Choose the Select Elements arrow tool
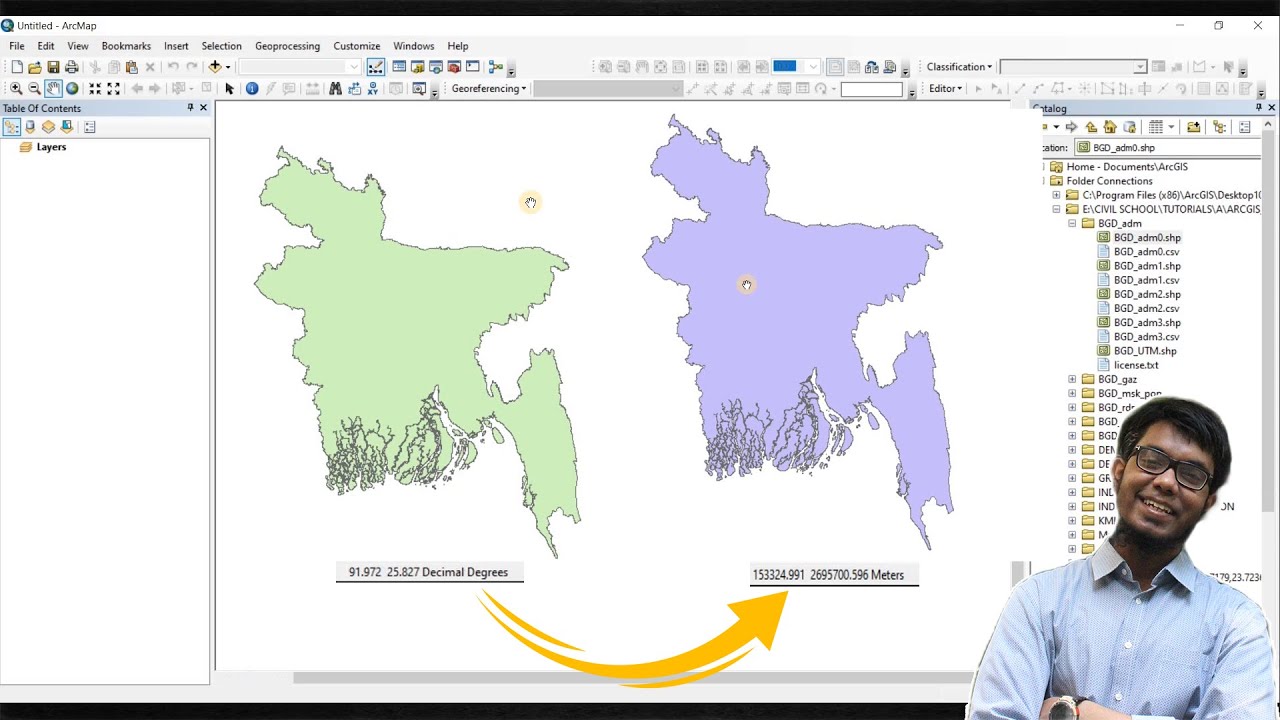This screenshot has width=1280, height=720. click(x=229, y=89)
